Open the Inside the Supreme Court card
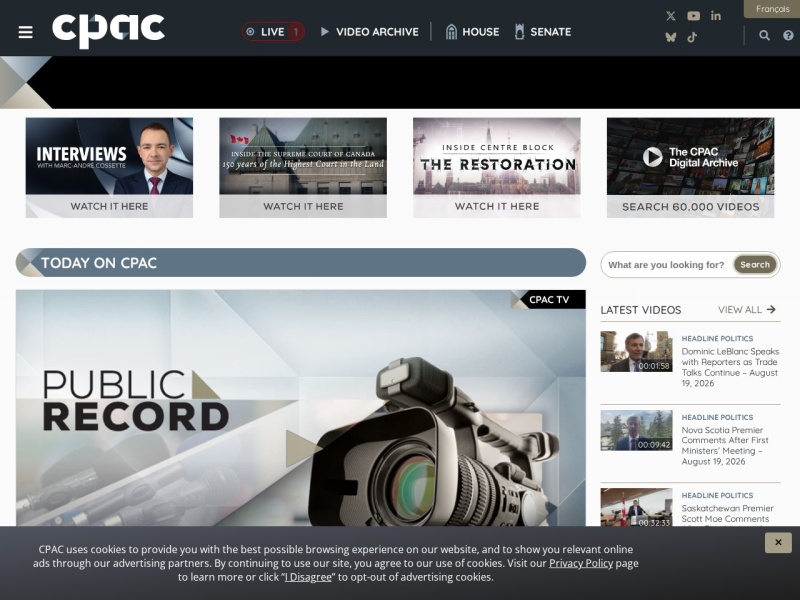This screenshot has width=800, height=600. click(x=303, y=167)
